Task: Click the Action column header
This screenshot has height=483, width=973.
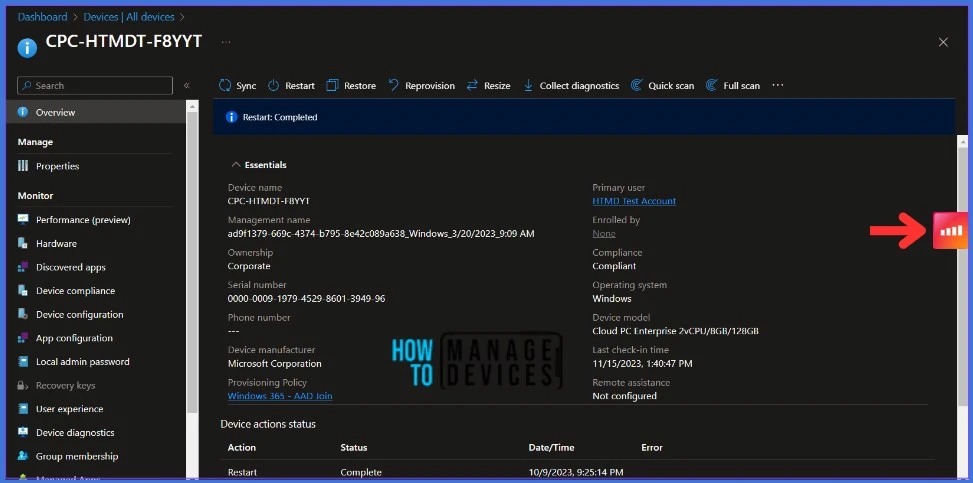Action: coord(242,448)
